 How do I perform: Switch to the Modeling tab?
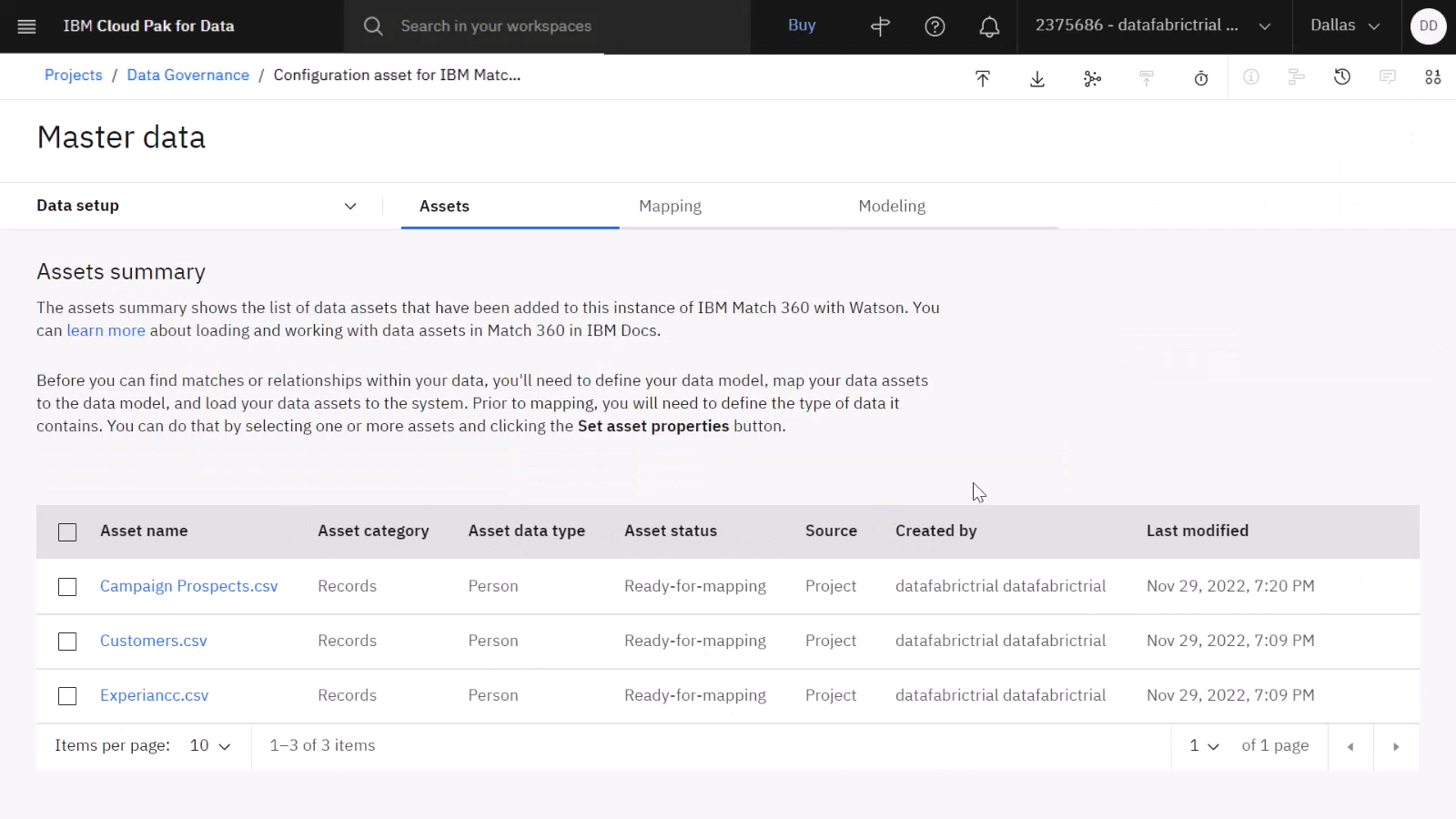(x=949, y=207)
